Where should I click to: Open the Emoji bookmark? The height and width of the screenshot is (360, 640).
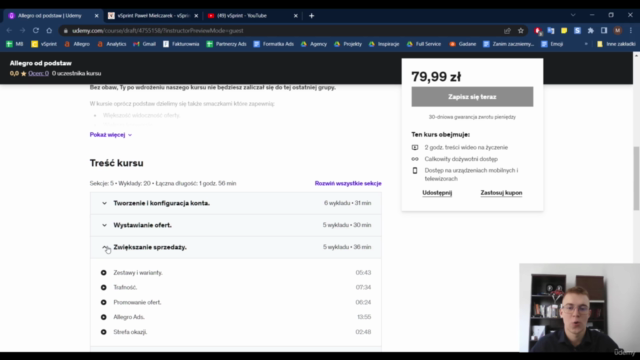tap(552, 44)
